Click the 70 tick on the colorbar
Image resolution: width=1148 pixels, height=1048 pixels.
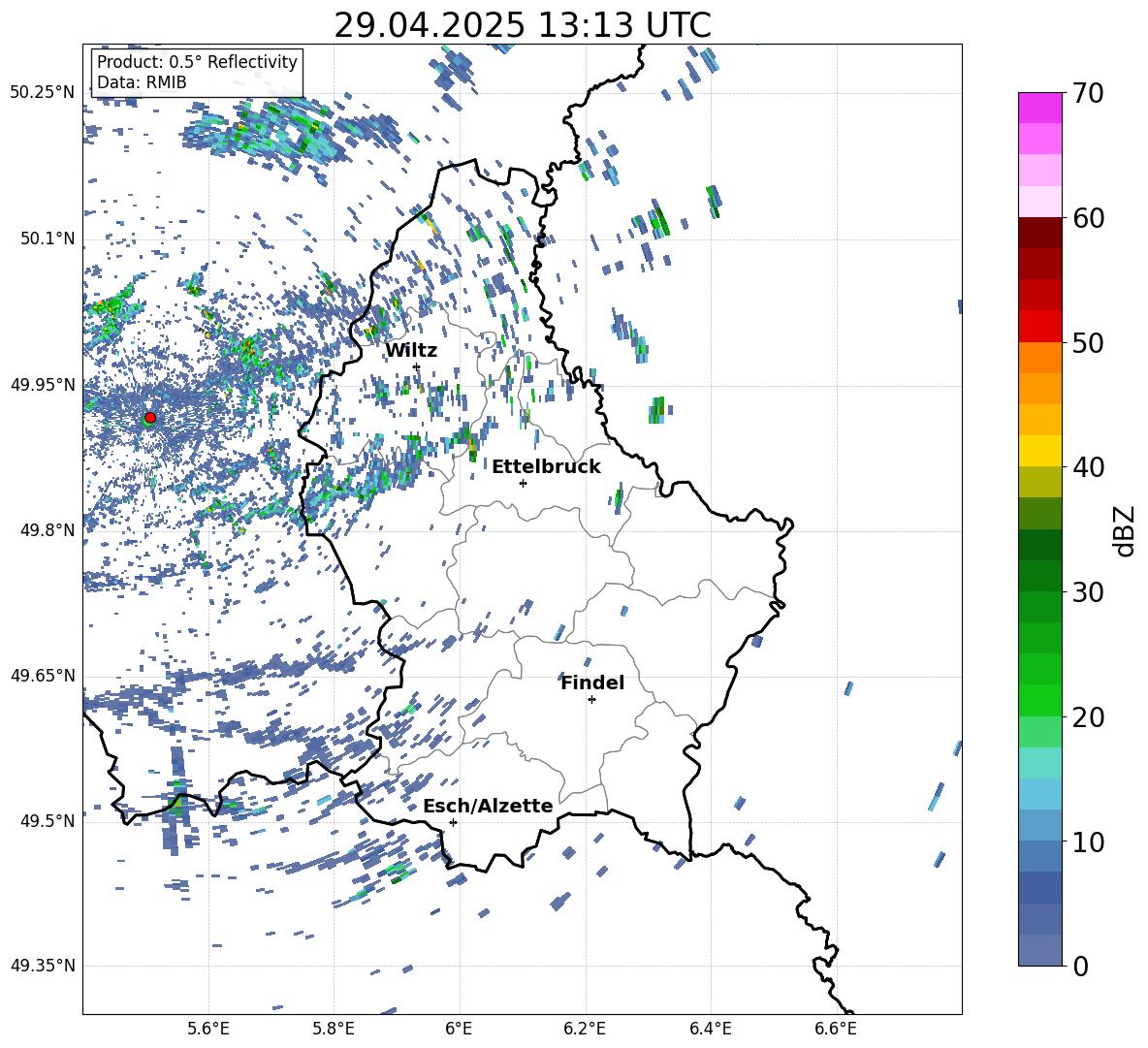[x=1088, y=94]
